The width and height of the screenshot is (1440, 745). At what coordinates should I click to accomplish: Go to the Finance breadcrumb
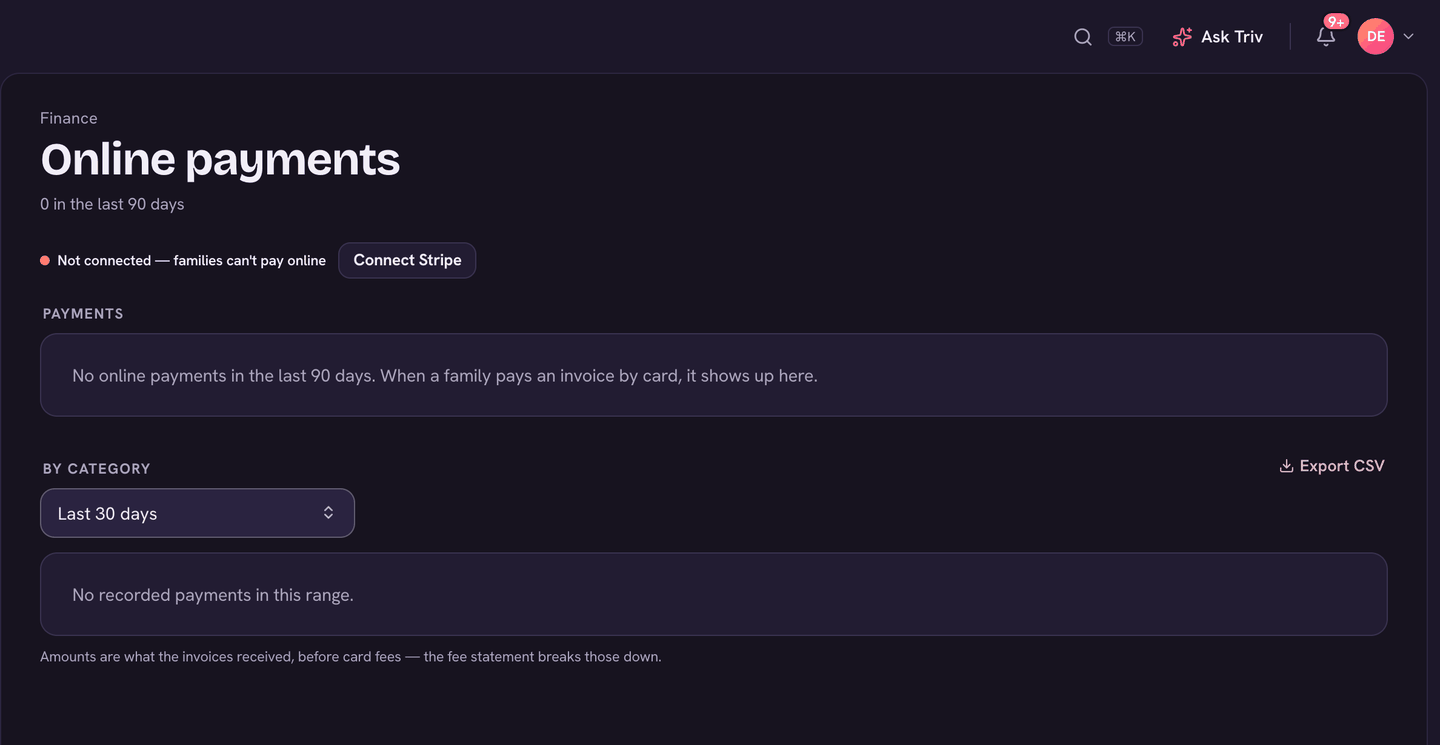tap(69, 118)
